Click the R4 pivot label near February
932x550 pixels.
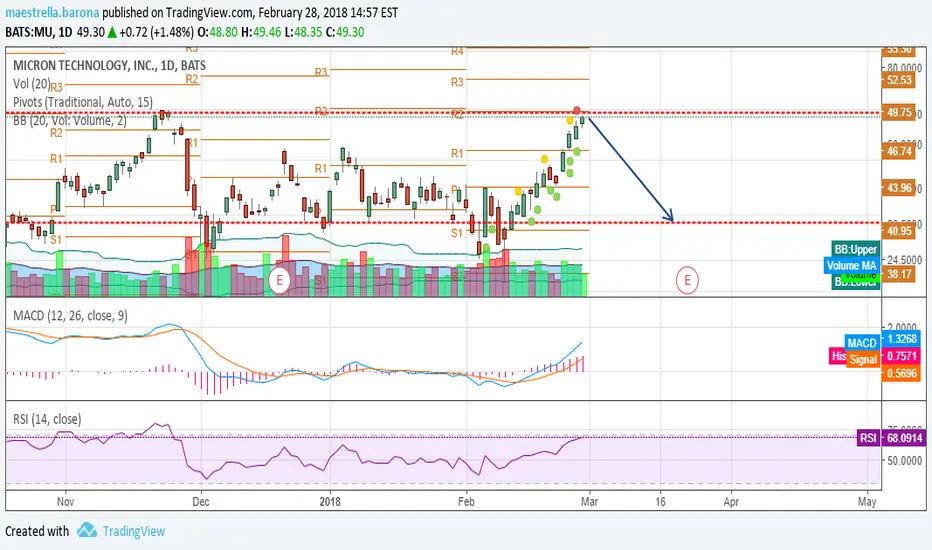(456, 52)
